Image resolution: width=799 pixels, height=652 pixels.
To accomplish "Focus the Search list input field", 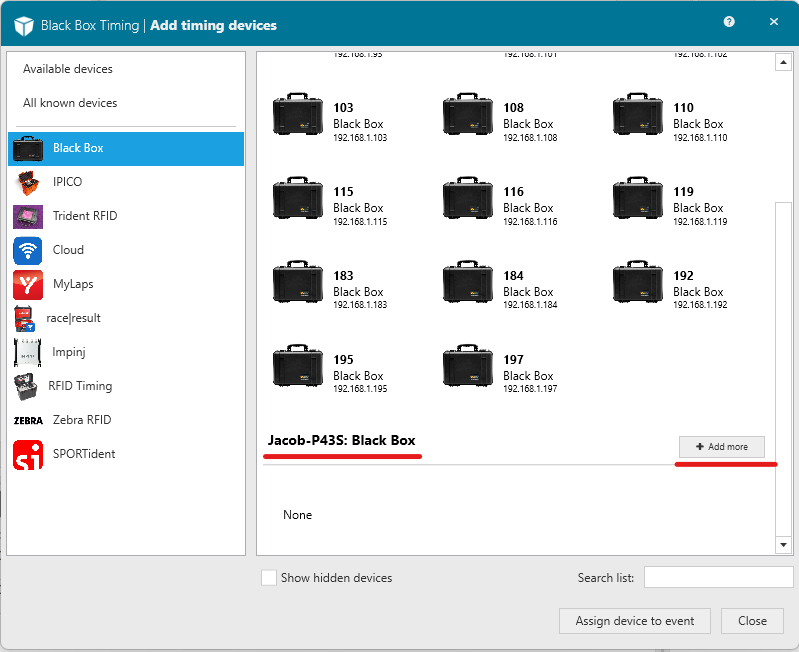I will [x=718, y=577].
